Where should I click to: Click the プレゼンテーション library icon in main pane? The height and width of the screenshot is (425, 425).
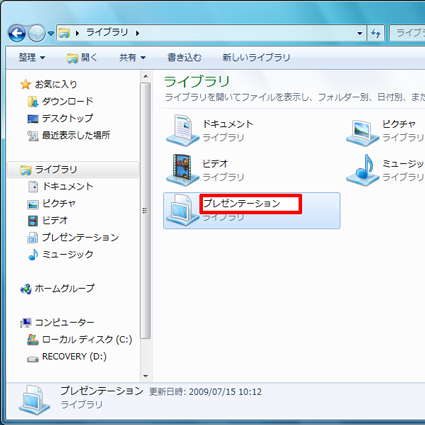coord(182,210)
